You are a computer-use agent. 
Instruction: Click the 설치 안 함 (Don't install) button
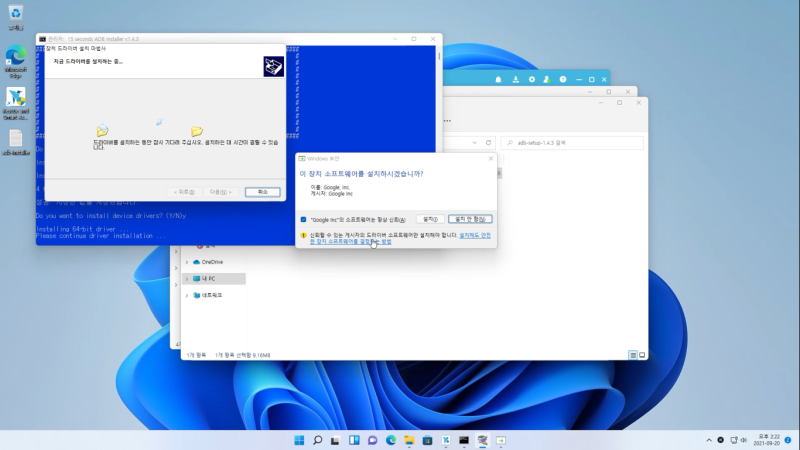(470, 219)
